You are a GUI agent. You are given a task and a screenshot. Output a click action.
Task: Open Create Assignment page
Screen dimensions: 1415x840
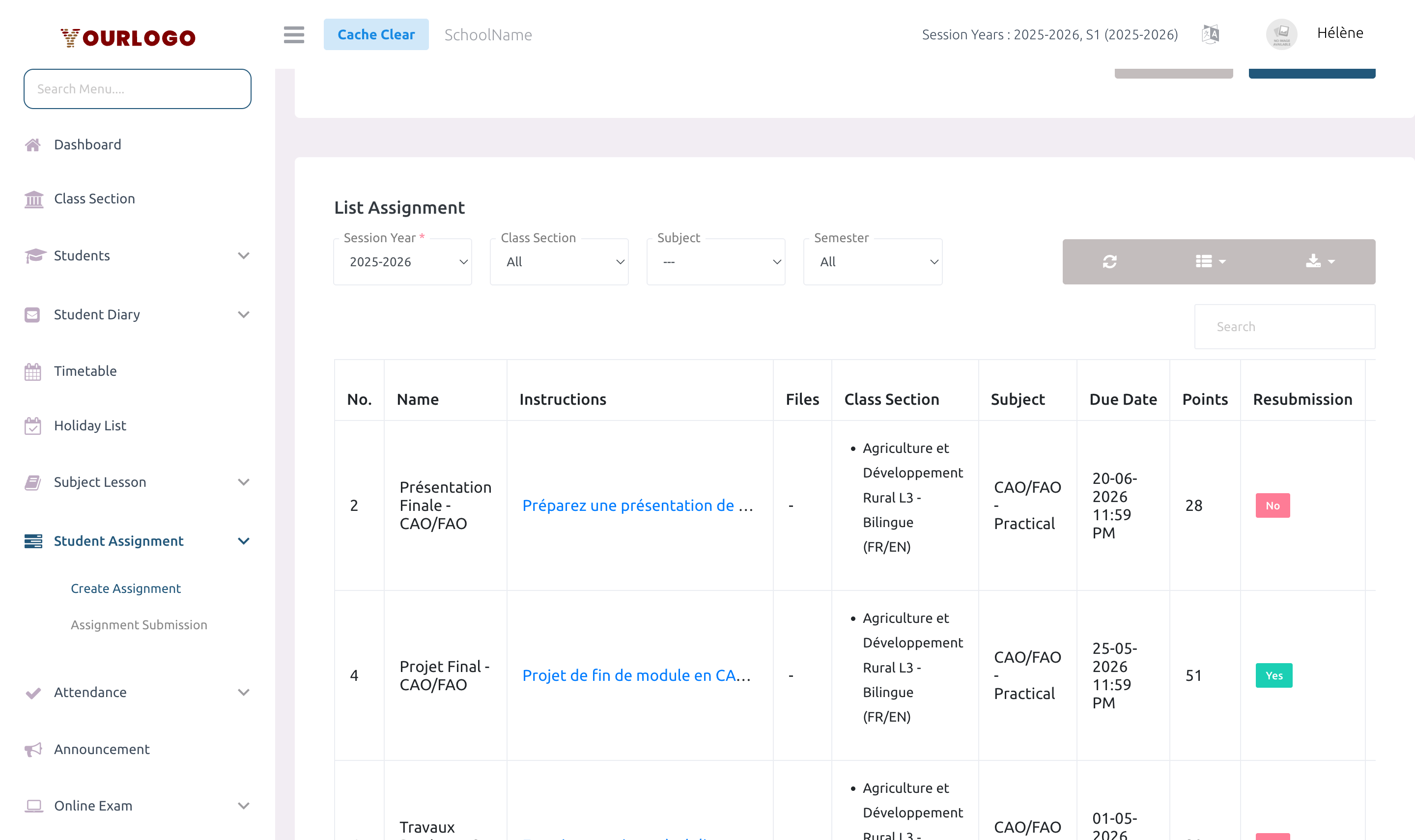[x=126, y=588]
